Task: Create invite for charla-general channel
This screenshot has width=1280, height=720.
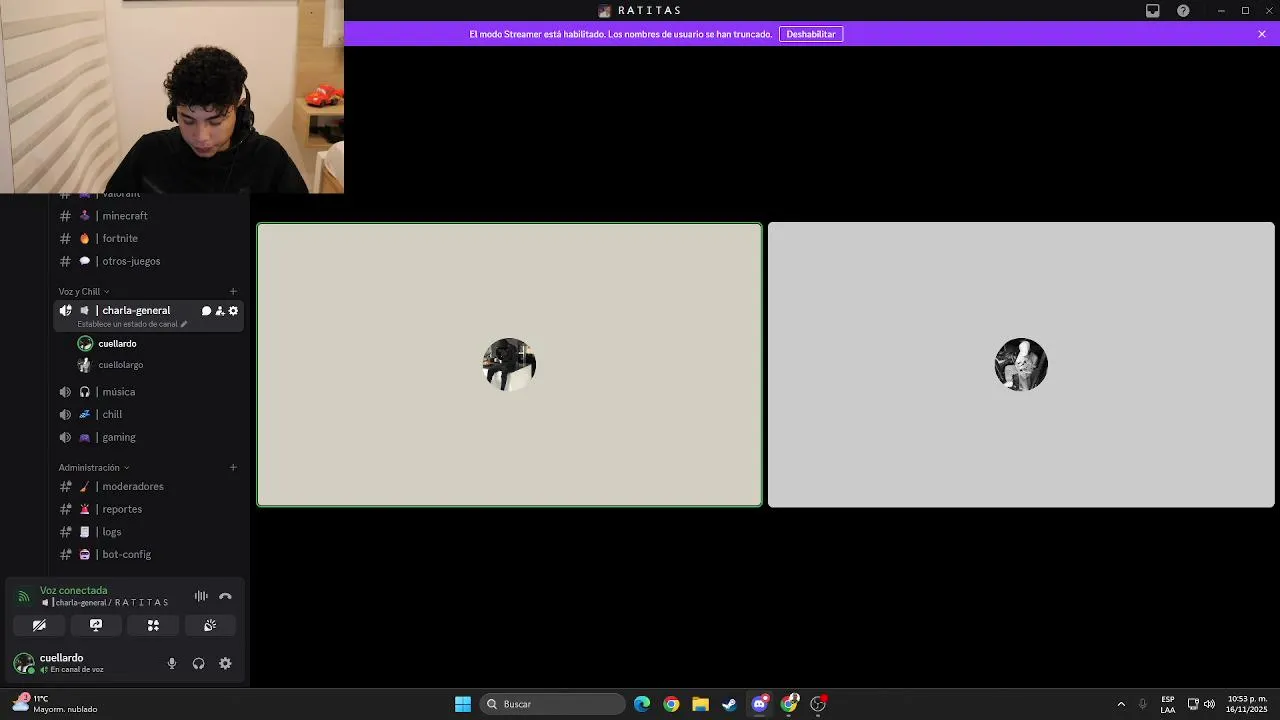Action: click(x=220, y=311)
